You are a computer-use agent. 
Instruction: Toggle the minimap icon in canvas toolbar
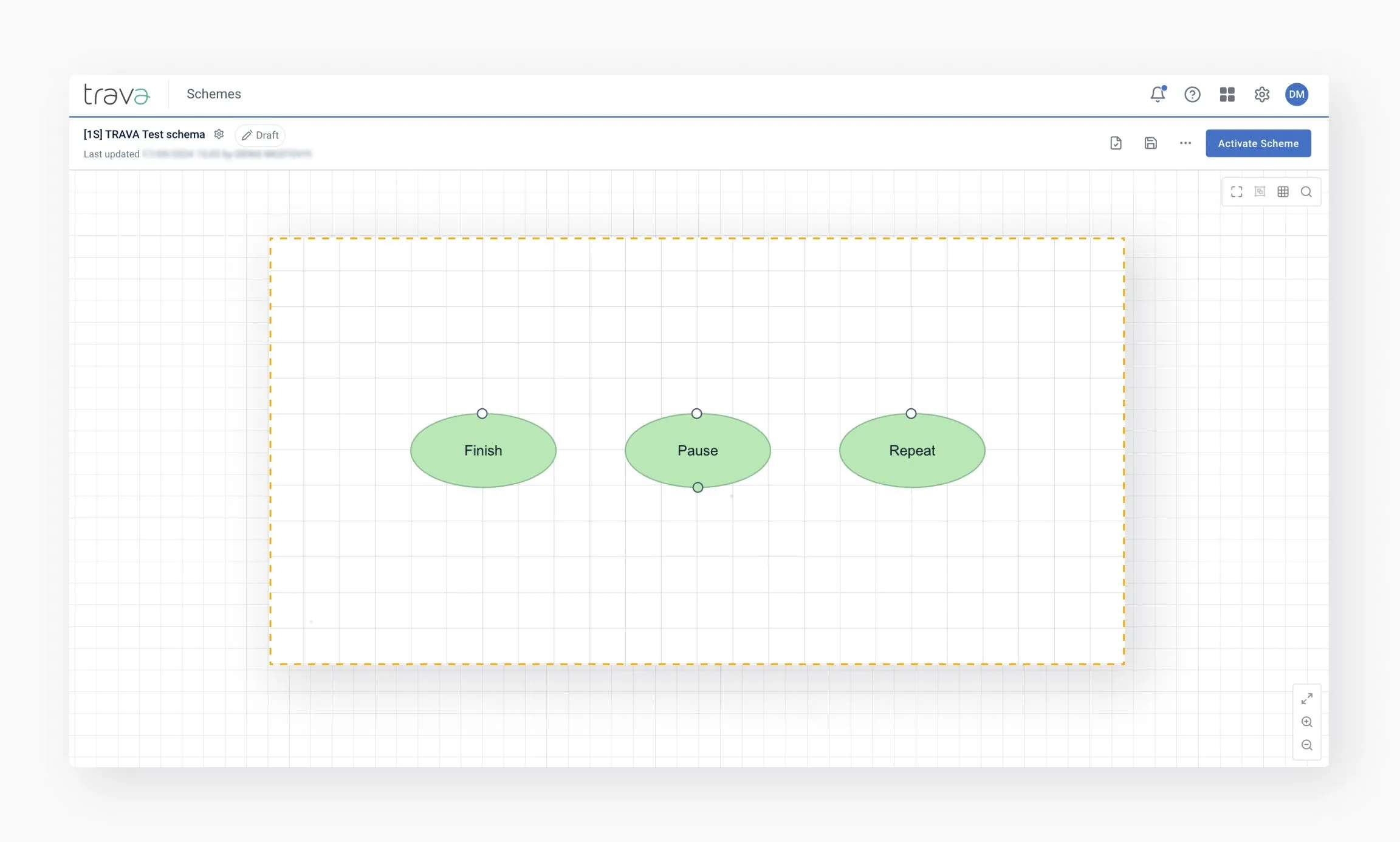click(x=1260, y=192)
